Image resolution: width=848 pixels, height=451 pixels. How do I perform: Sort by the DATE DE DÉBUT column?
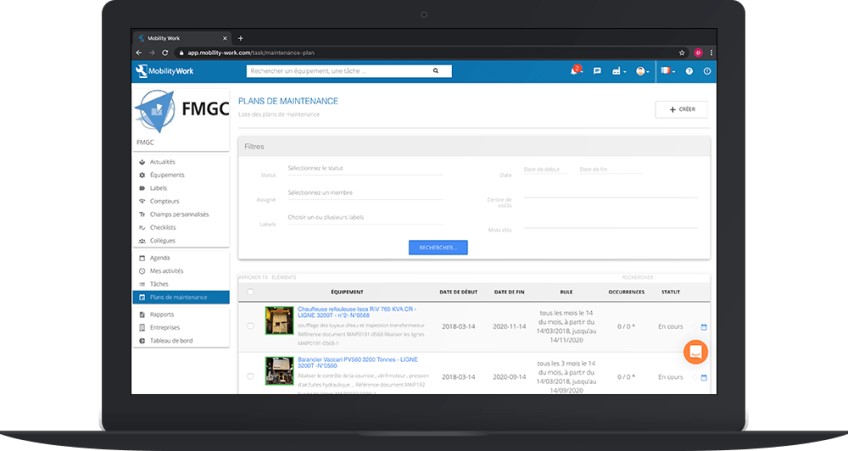click(458, 292)
